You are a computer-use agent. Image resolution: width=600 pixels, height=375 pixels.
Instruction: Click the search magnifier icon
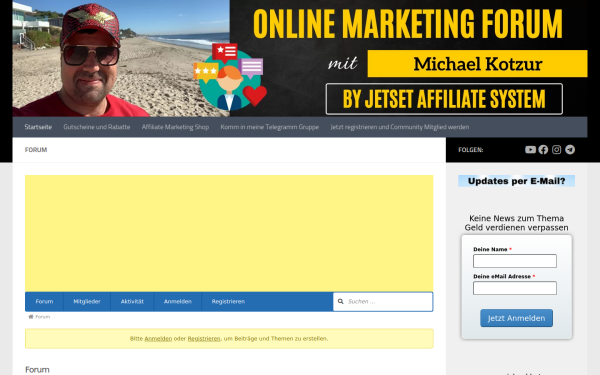(x=340, y=302)
